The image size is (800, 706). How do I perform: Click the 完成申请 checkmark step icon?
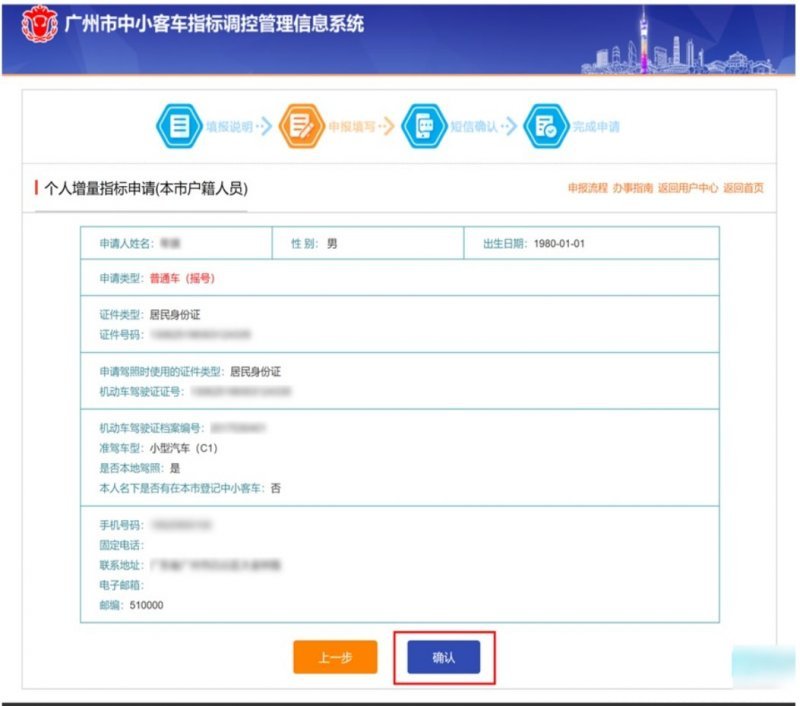[x=546, y=127]
